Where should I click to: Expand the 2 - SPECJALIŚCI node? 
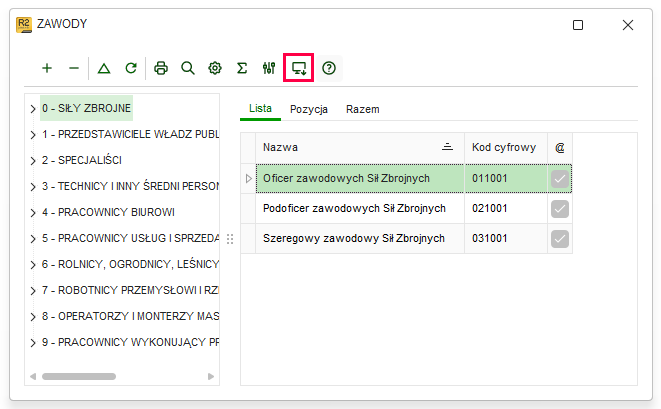[x=33, y=161]
